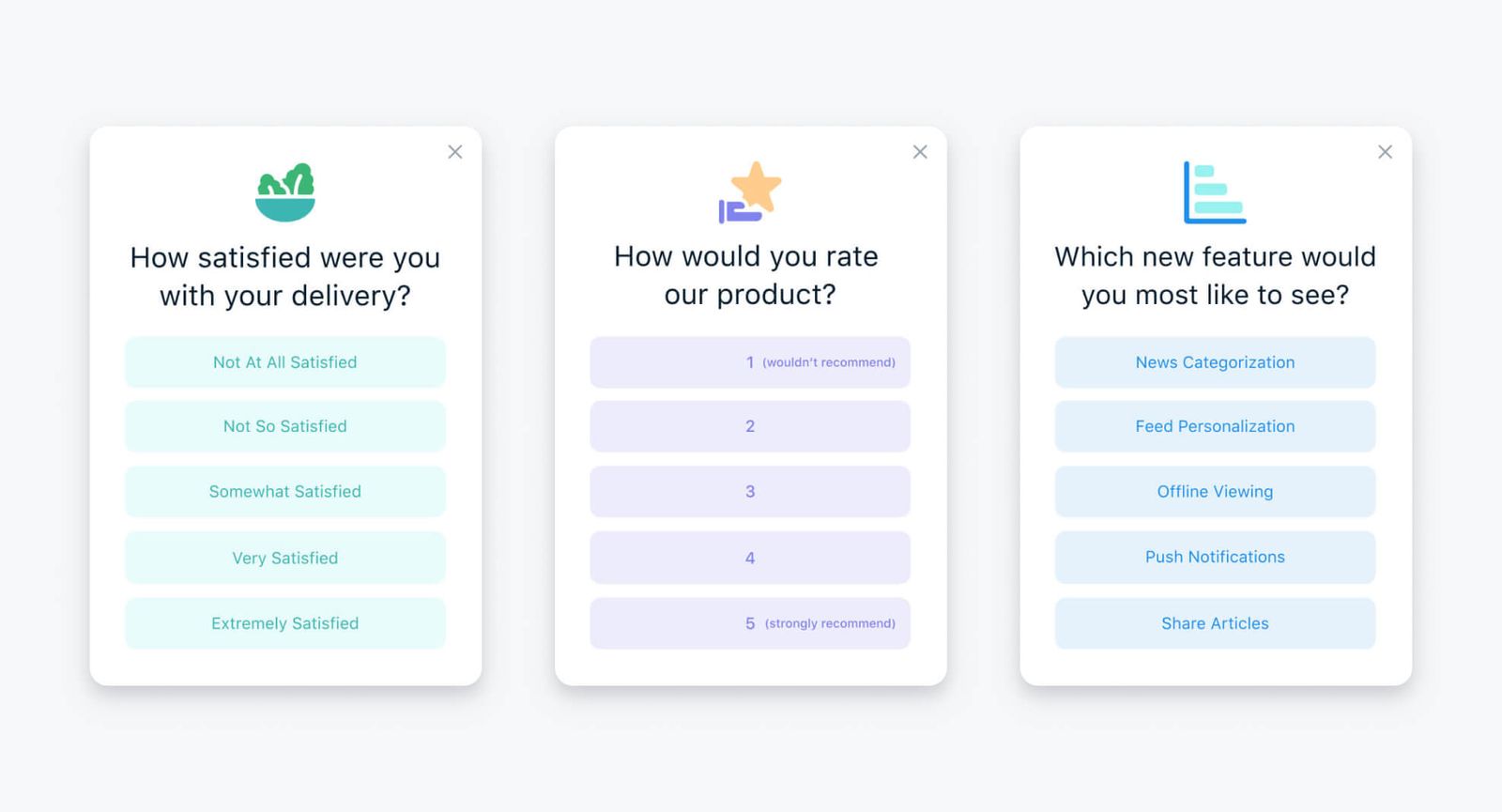
Task: Choose Offline Viewing feature option
Action: point(1215,491)
